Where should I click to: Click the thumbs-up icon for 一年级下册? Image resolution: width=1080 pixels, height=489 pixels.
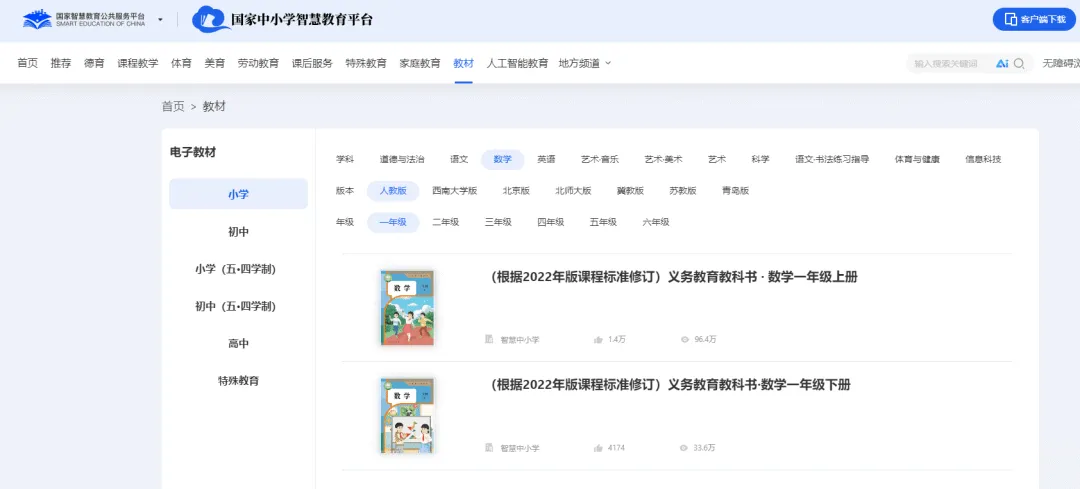598,448
